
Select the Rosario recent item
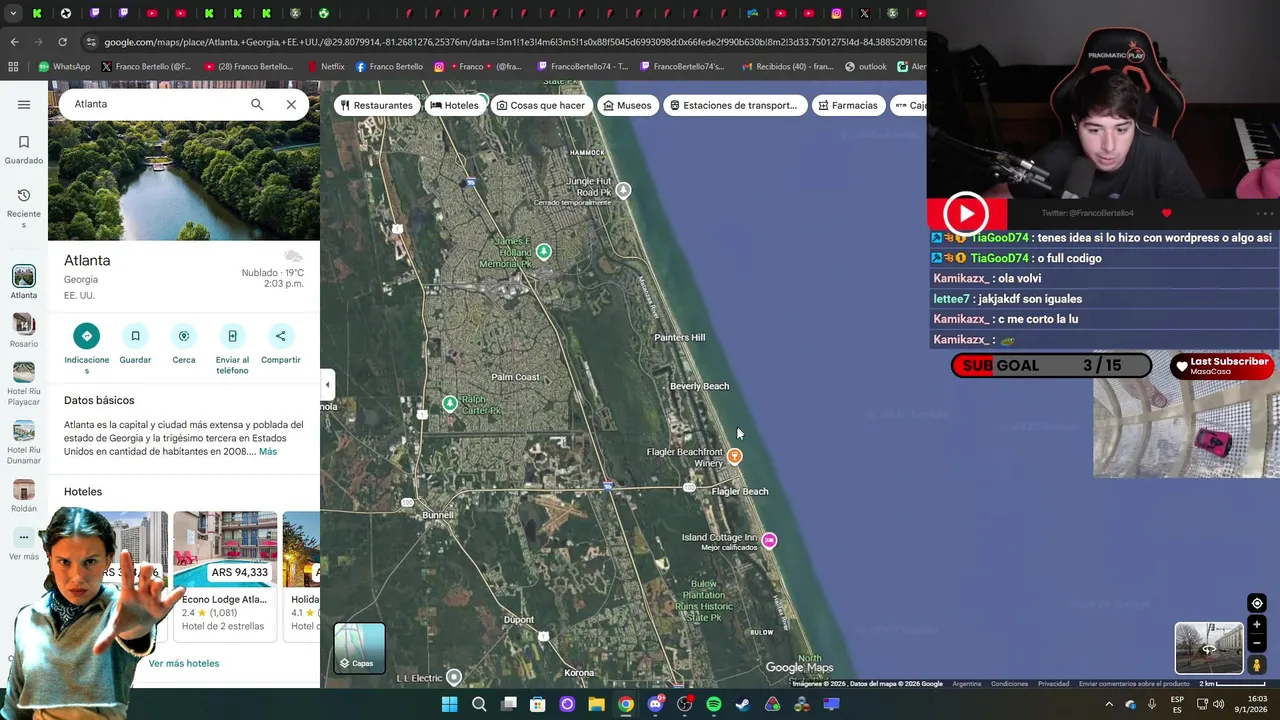pyautogui.click(x=24, y=330)
